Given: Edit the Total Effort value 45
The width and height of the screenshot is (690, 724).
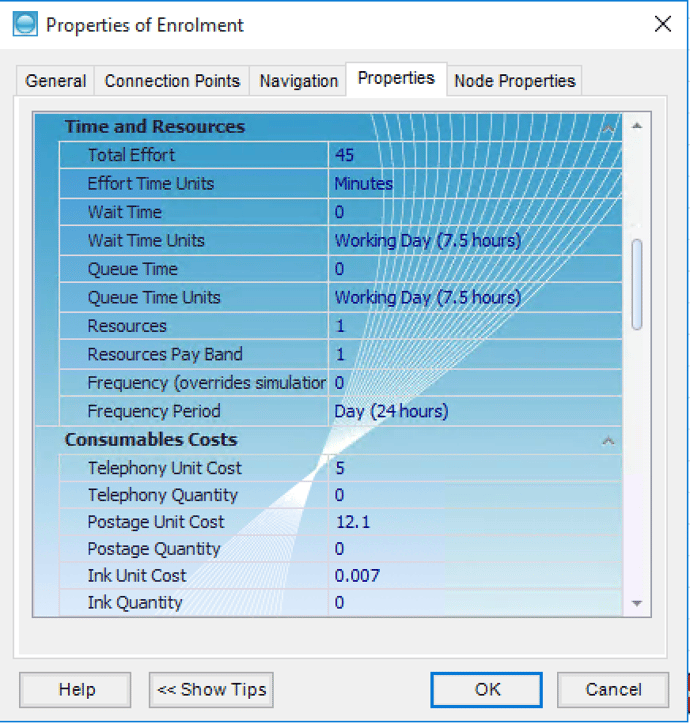Looking at the screenshot, I should tap(475, 155).
